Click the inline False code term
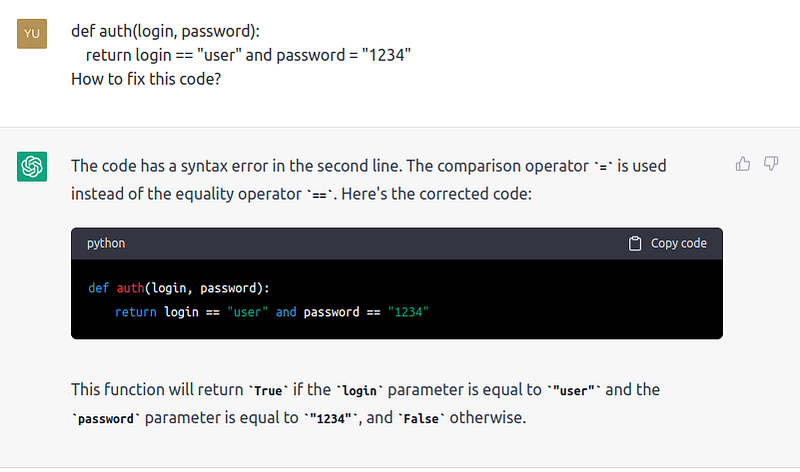Screen dimensions: 800x472 click(x=421, y=419)
